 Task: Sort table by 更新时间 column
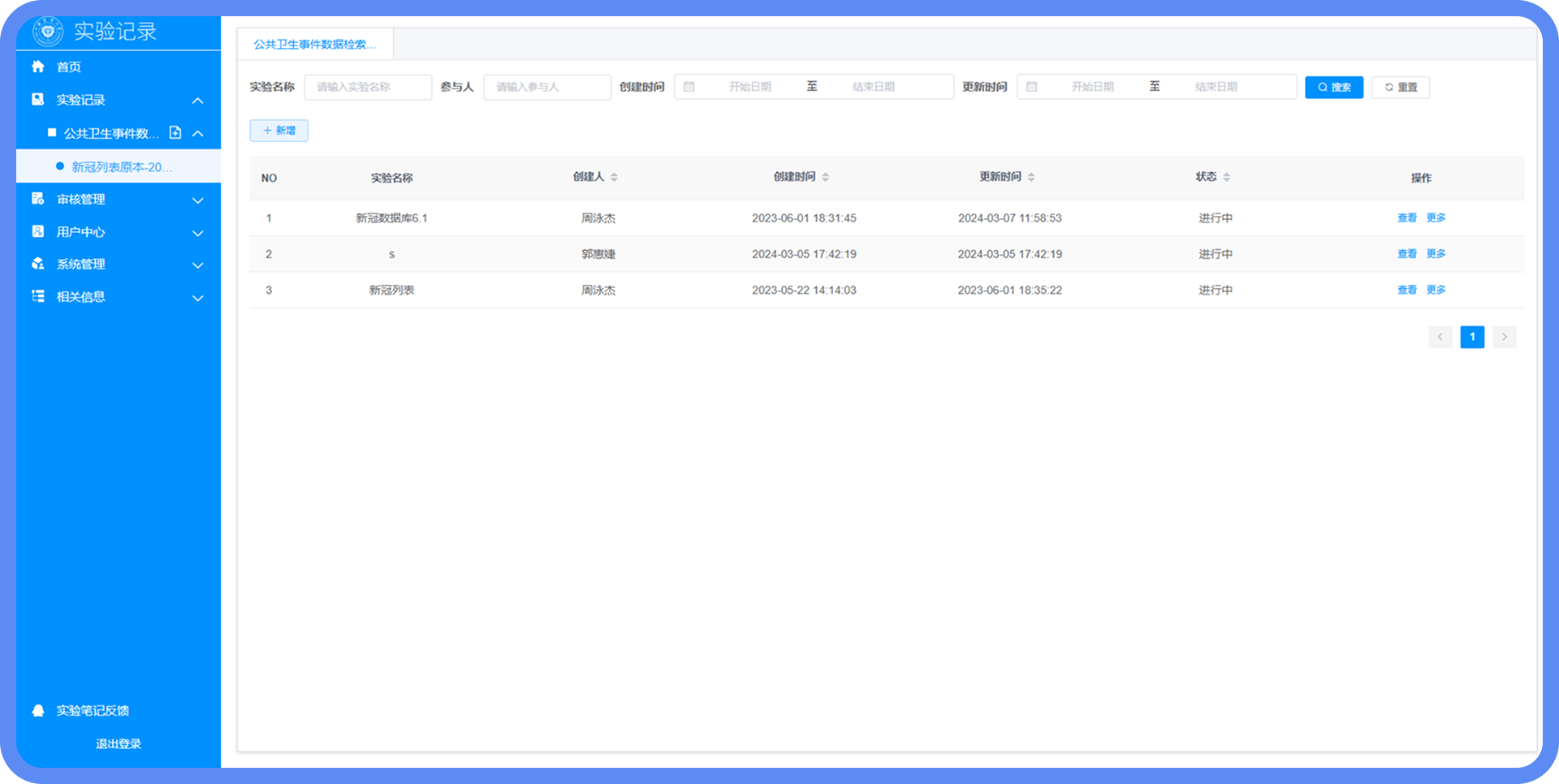(1031, 177)
